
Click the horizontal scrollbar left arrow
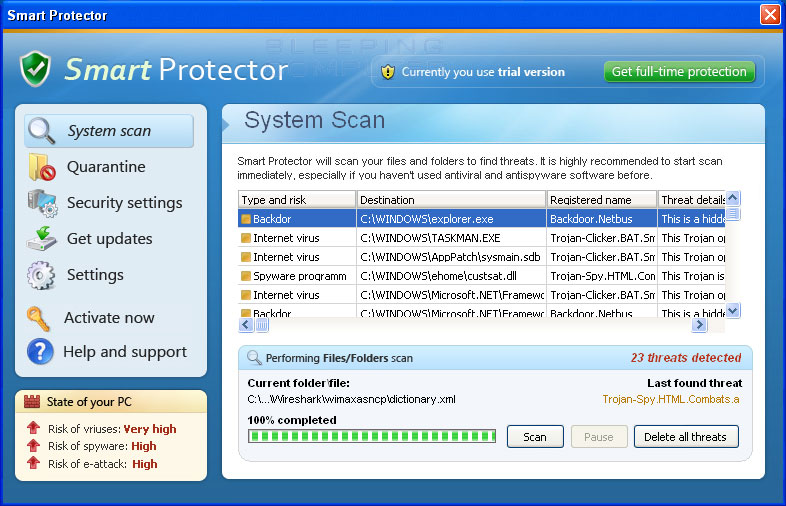pos(246,325)
